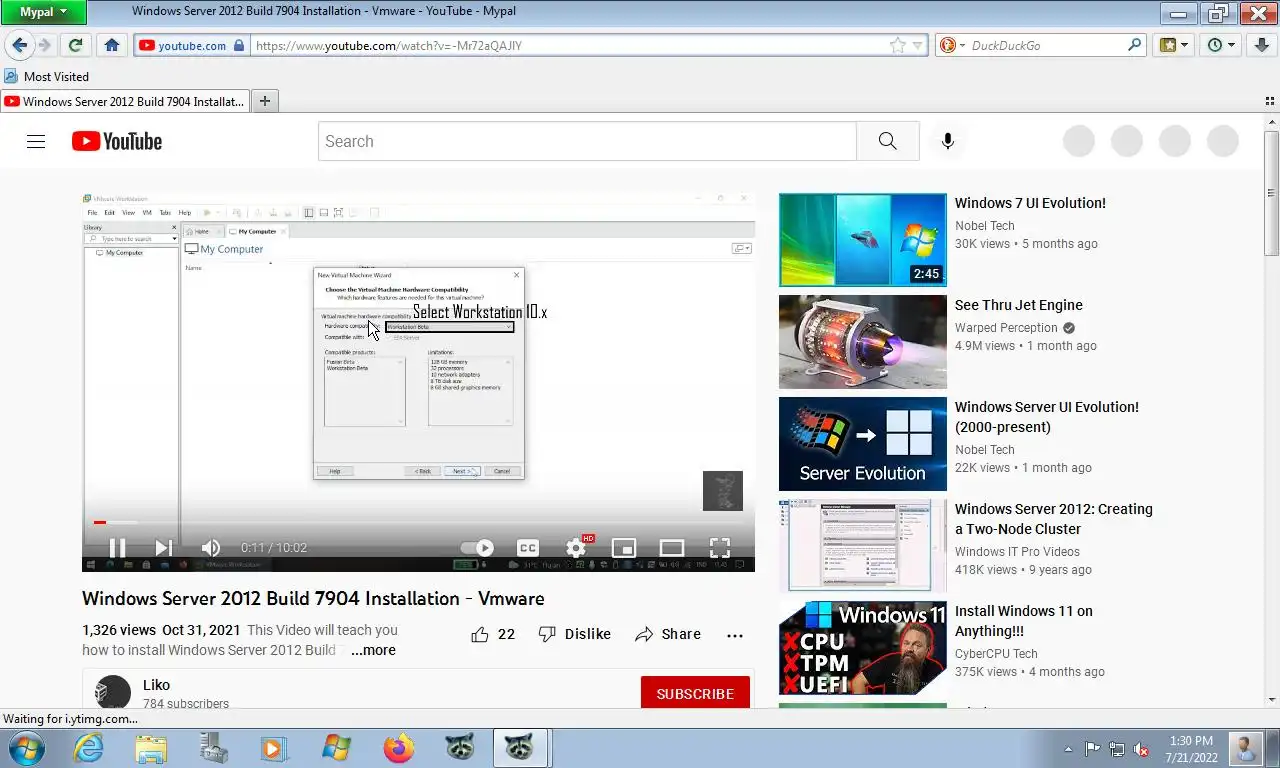Open Windows Media Player on taskbar
The width and height of the screenshot is (1280, 768).
point(272,748)
